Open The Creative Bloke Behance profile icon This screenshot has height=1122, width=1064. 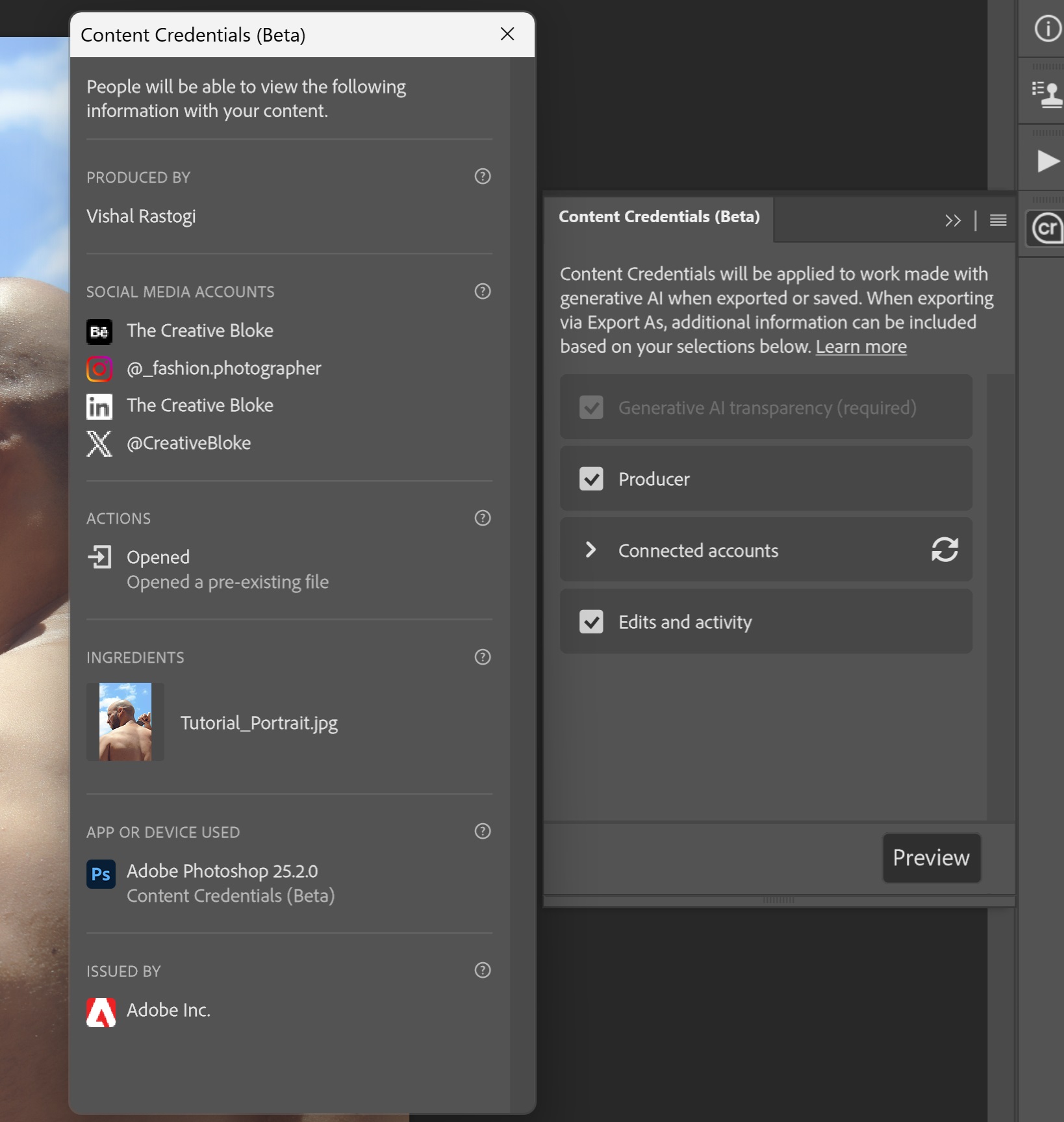99,331
